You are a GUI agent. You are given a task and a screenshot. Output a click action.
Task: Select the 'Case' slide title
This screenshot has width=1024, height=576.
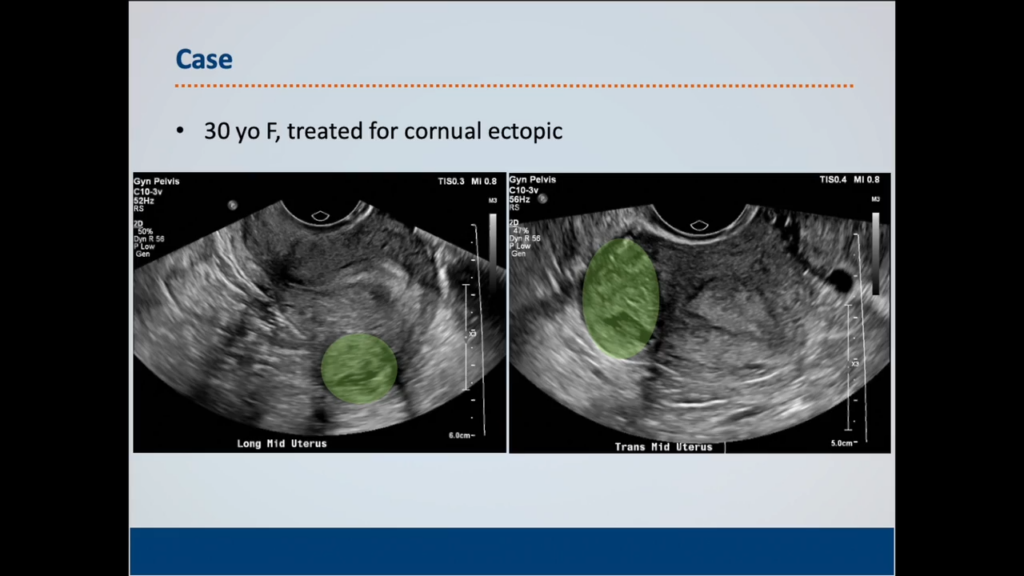[204, 59]
